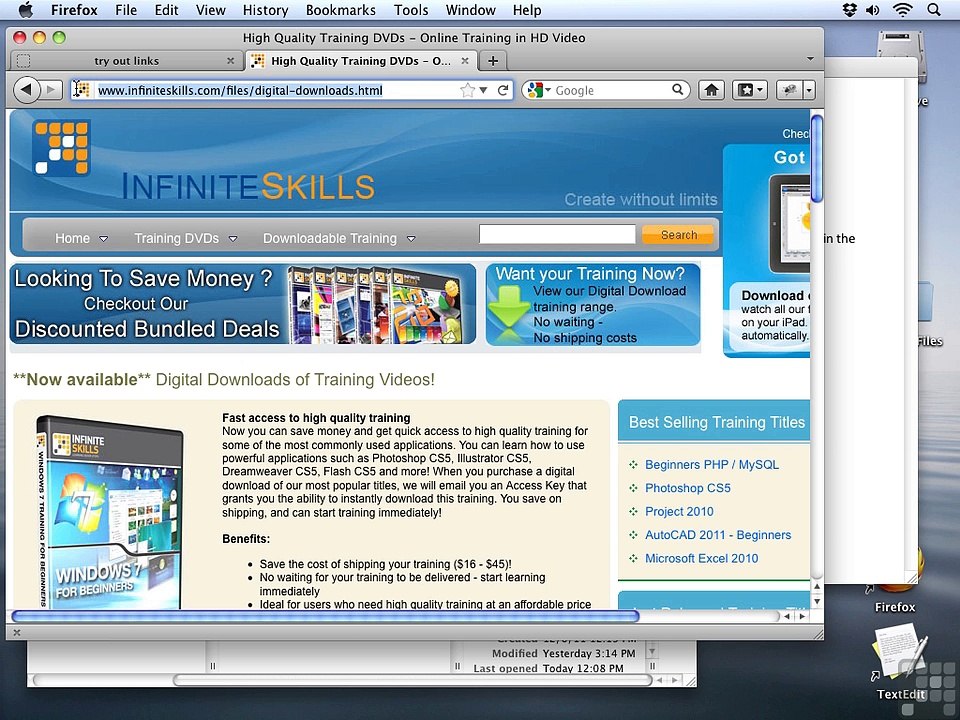This screenshot has width=960, height=720.
Task: Open the Wi-Fi status icon
Action: pos(902,10)
